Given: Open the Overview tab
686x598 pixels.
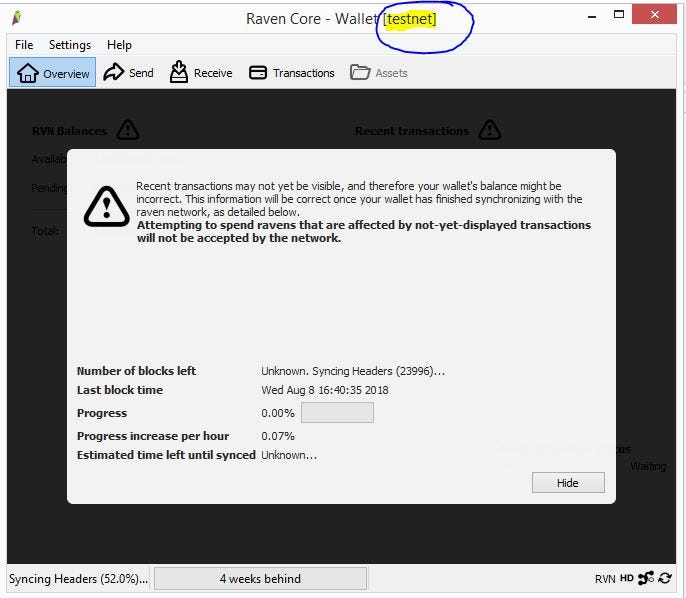Looking at the screenshot, I should click(52, 73).
